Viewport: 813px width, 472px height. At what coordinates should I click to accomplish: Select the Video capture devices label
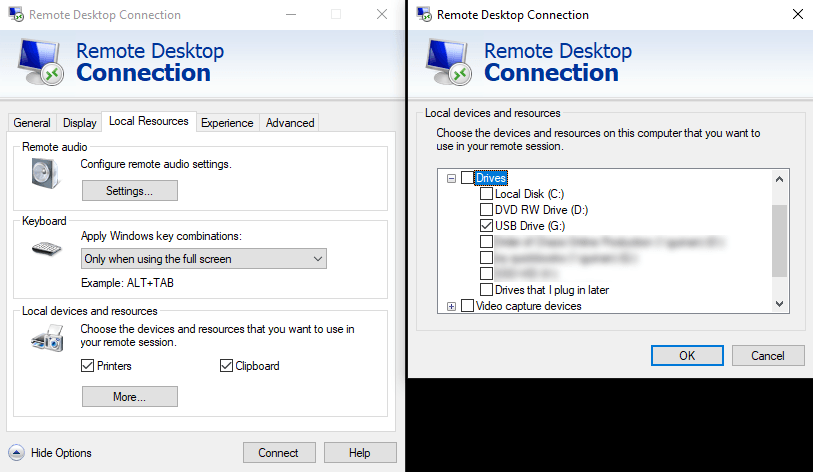(x=528, y=306)
